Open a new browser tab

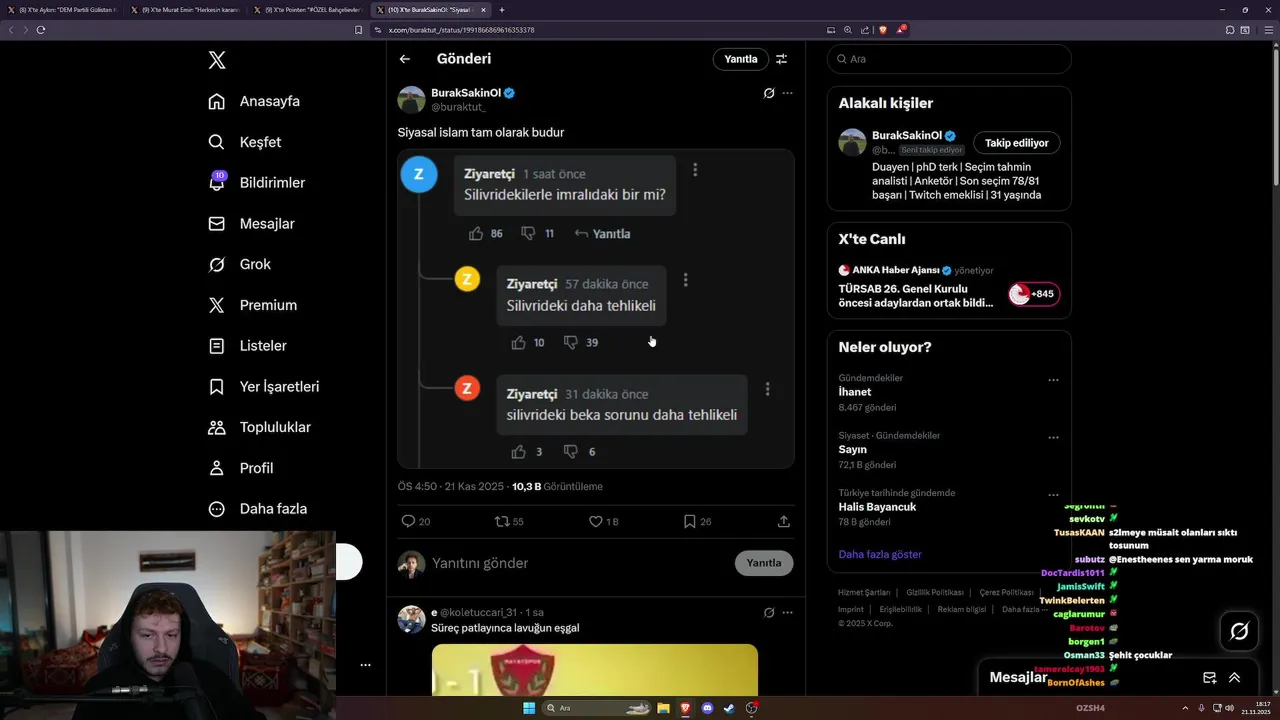click(502, 10)
